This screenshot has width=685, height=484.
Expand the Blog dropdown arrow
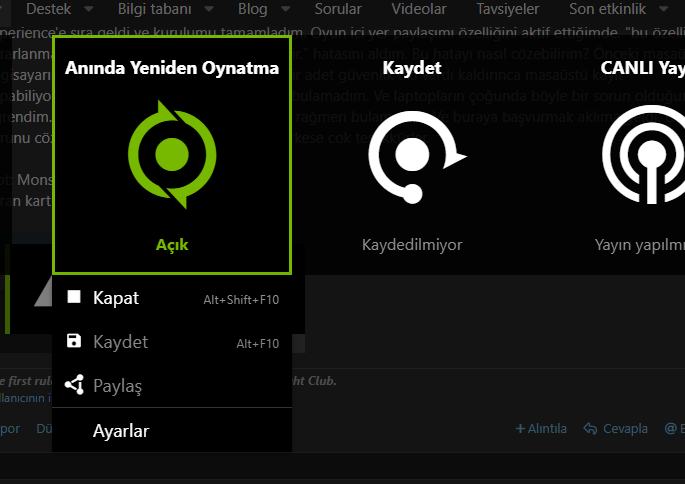click(x=287, y=9)
